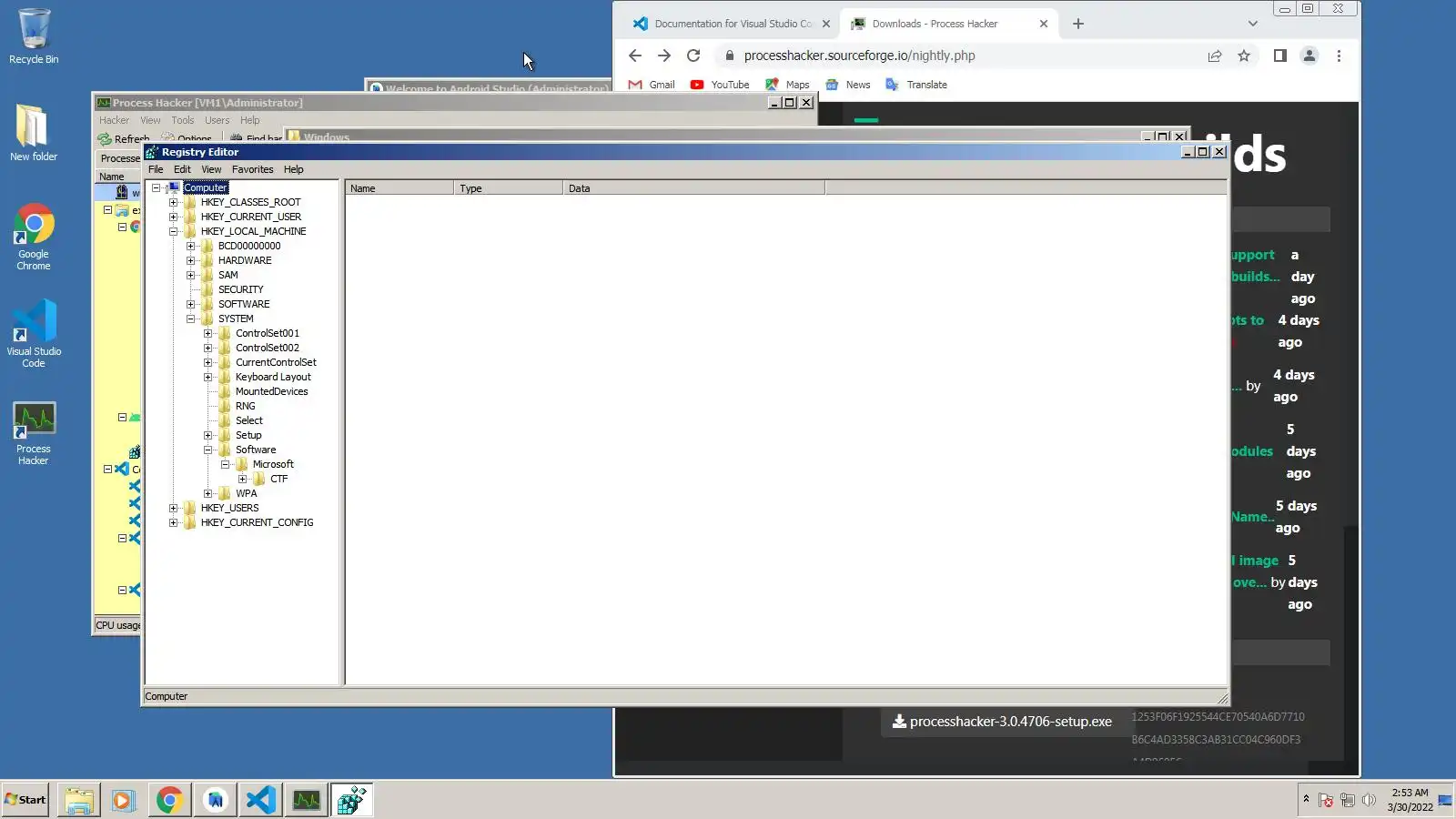Click the Name column header

(399, 188)
